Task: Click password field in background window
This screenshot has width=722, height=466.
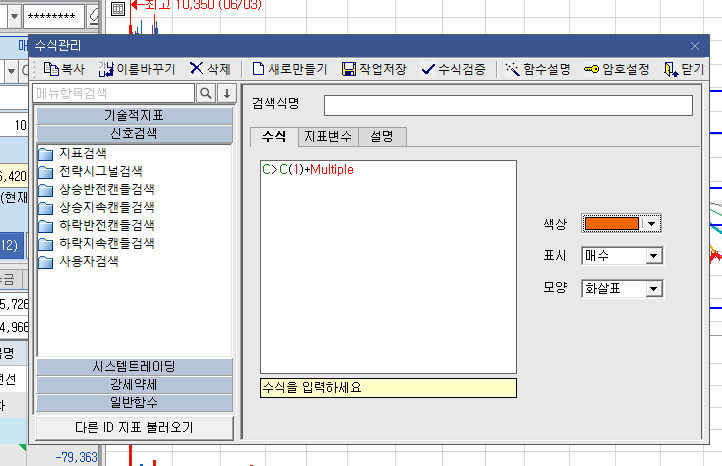Action: pyautogui.click(x=54, y=17)
